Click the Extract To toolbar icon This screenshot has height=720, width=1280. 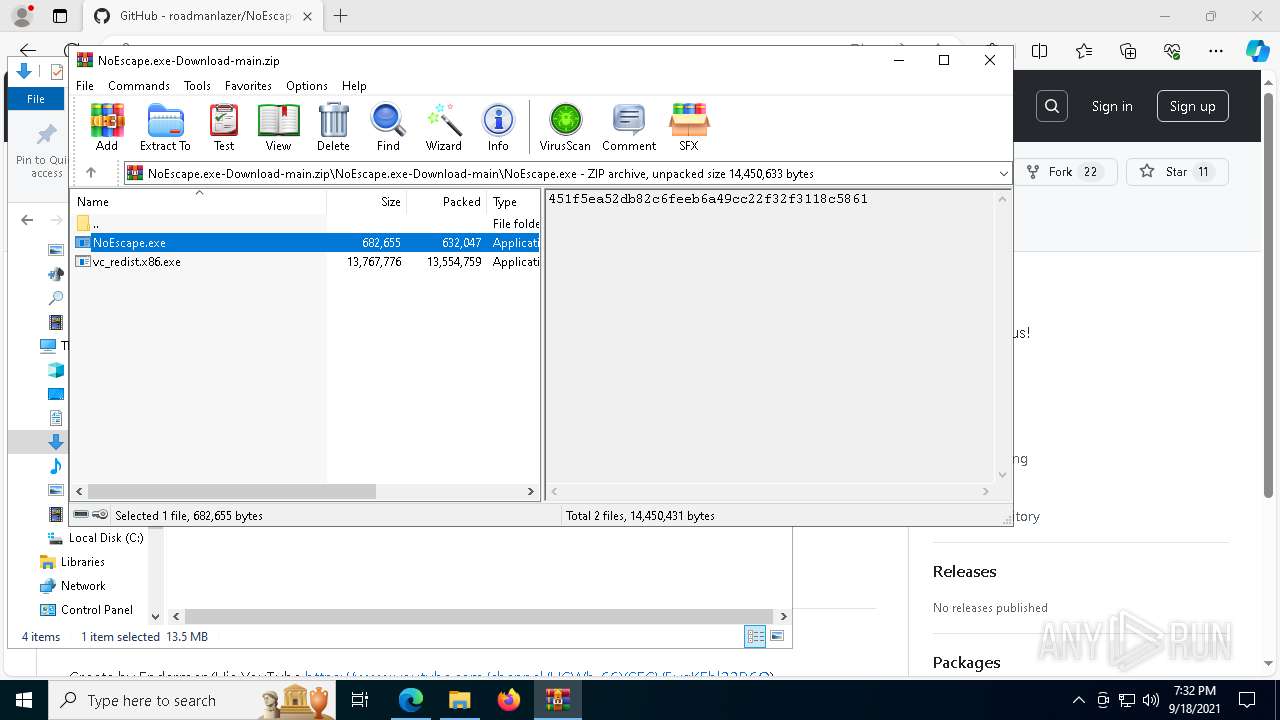165,127
